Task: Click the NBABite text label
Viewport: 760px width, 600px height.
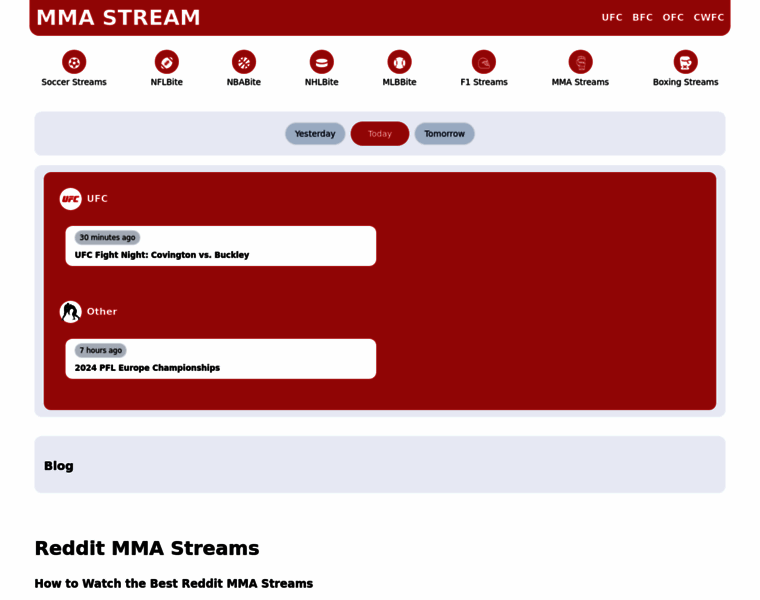Action: coord(244,82)
